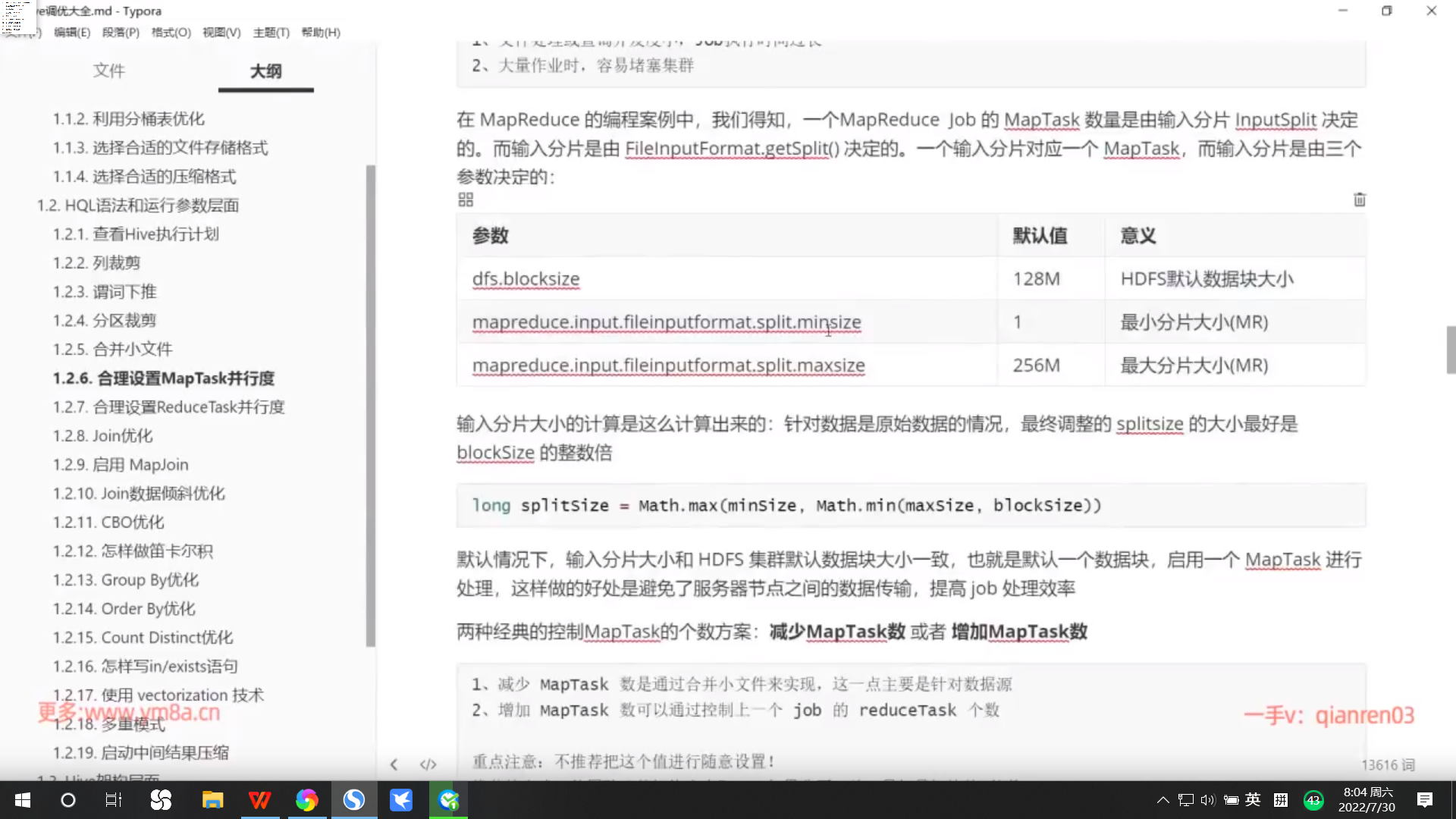Open Chrome from the taskbar
This screenshot has width=1456, height=819.
pos(306,800)
